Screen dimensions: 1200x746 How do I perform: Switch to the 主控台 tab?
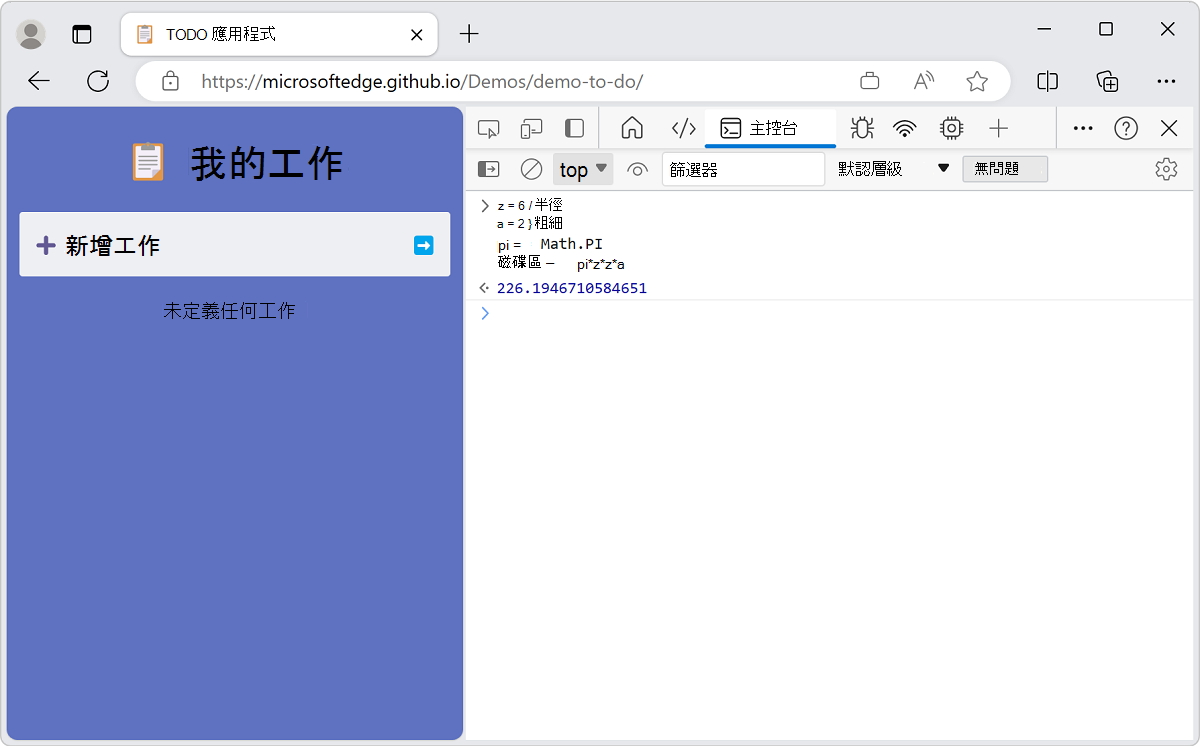pyautogui.click(x=770, y=128)
